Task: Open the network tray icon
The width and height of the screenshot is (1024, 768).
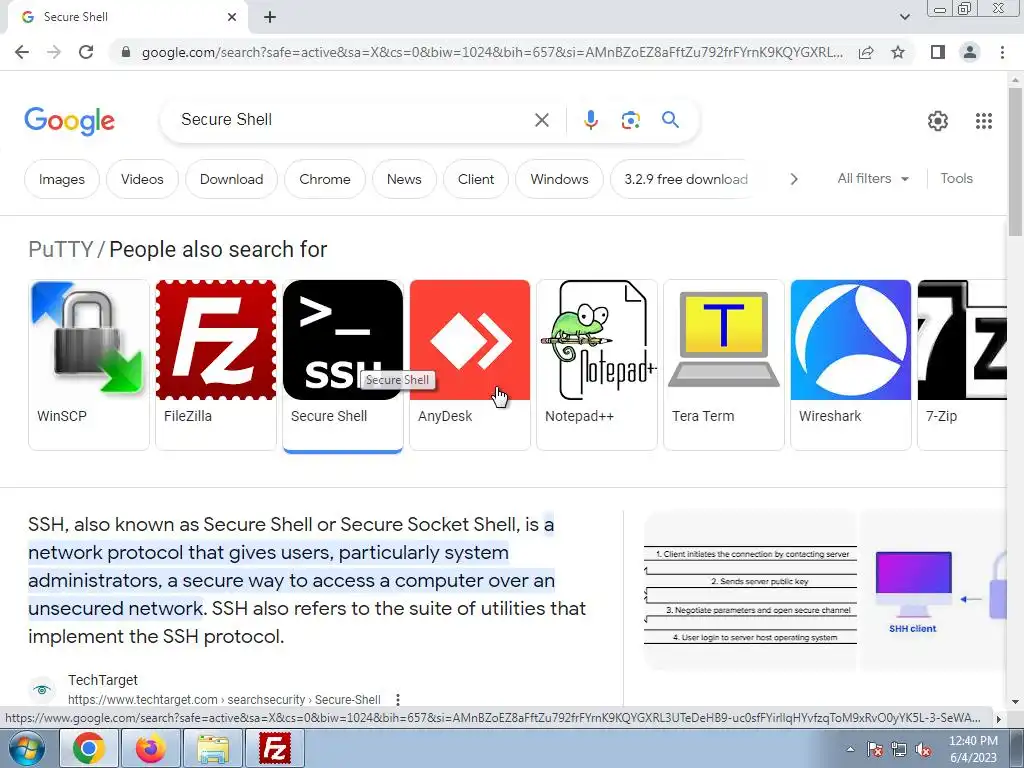Action: point(899,750)
